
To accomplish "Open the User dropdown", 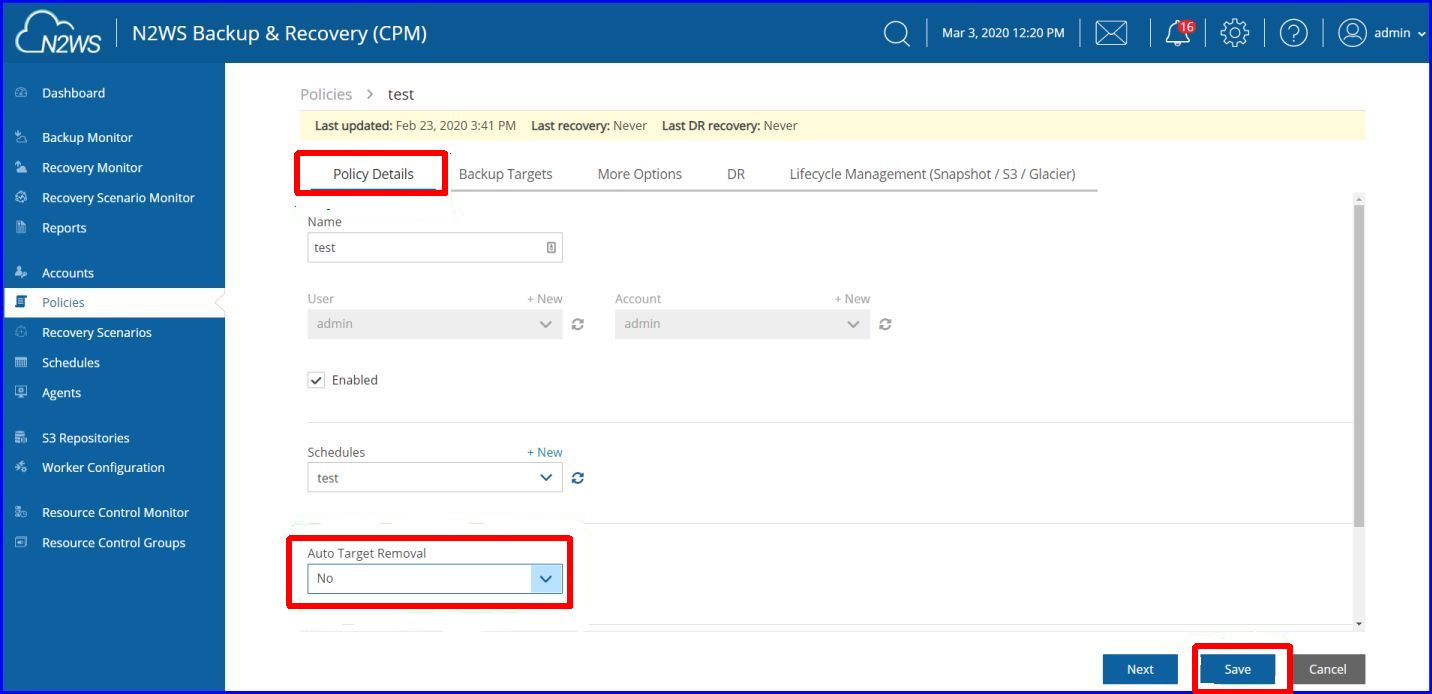I will tap(435, 324).
